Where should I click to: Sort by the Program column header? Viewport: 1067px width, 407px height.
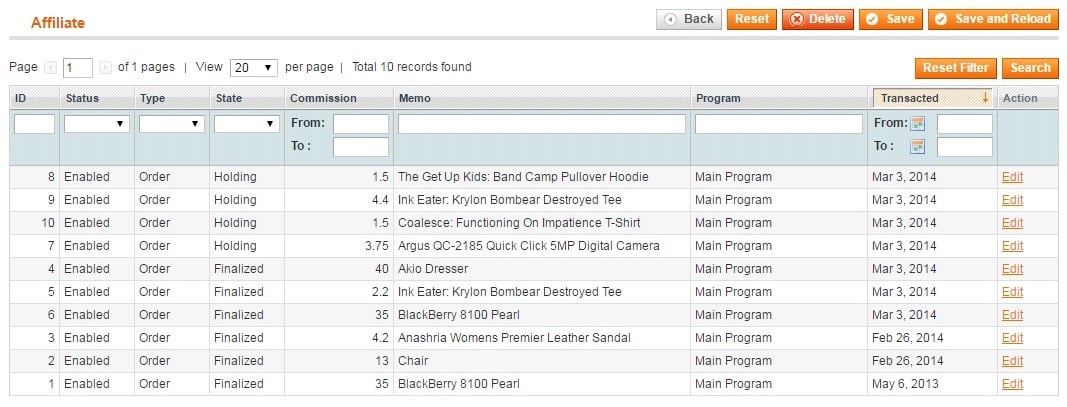tap(718, 98)
